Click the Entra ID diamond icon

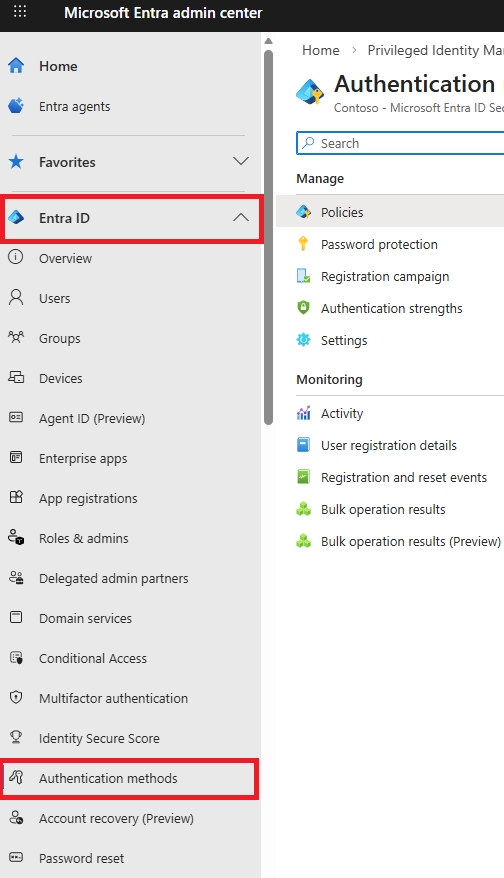point(16,218)
